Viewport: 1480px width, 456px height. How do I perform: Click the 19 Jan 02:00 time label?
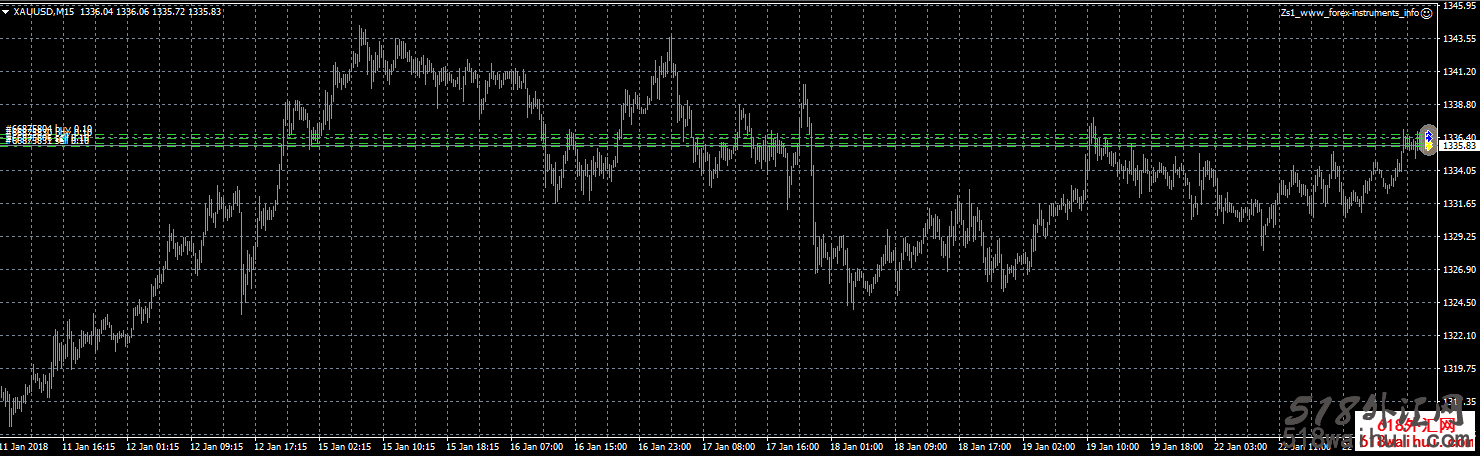(1051, 446)
